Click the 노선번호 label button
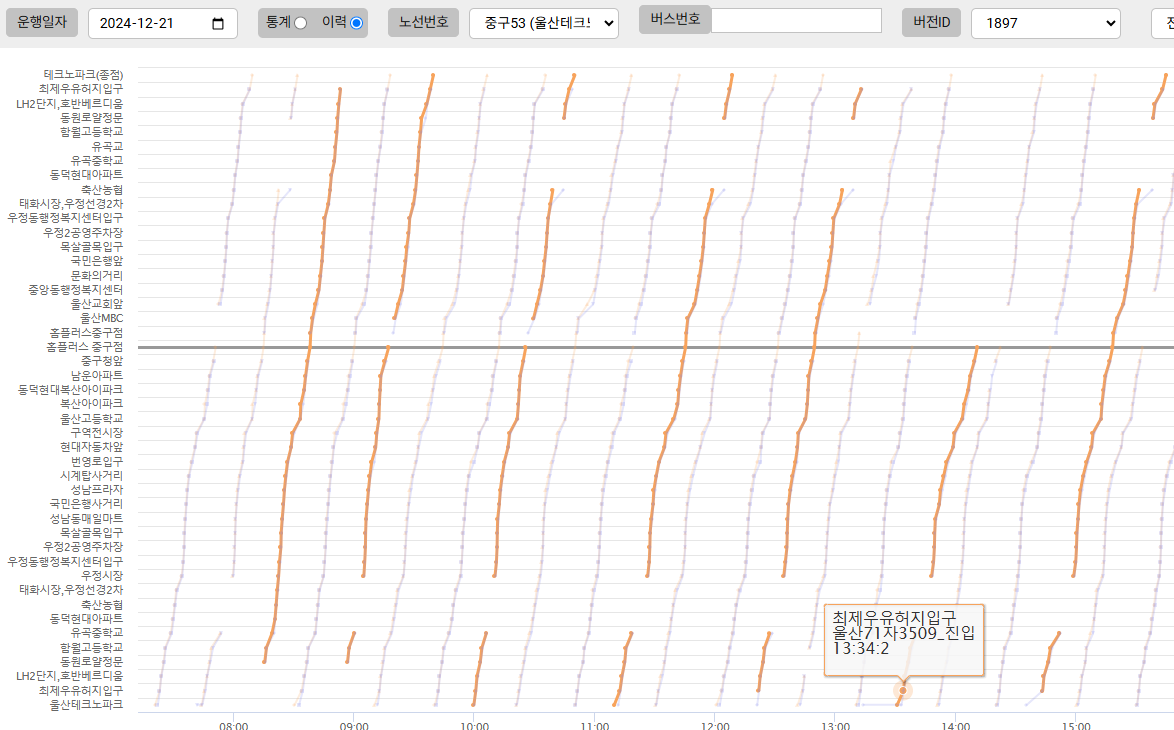1174x730 pixels. click(x=423, y=22)
